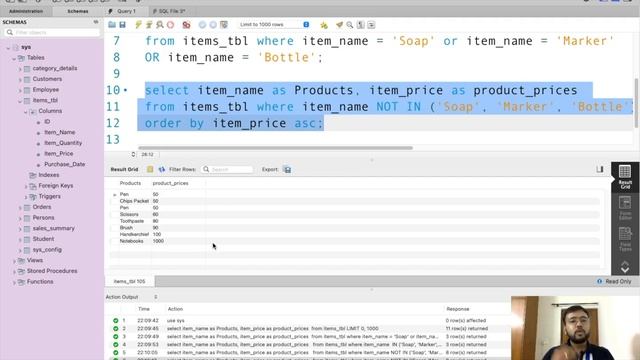Commit the transaction icon

click(202, 24)
